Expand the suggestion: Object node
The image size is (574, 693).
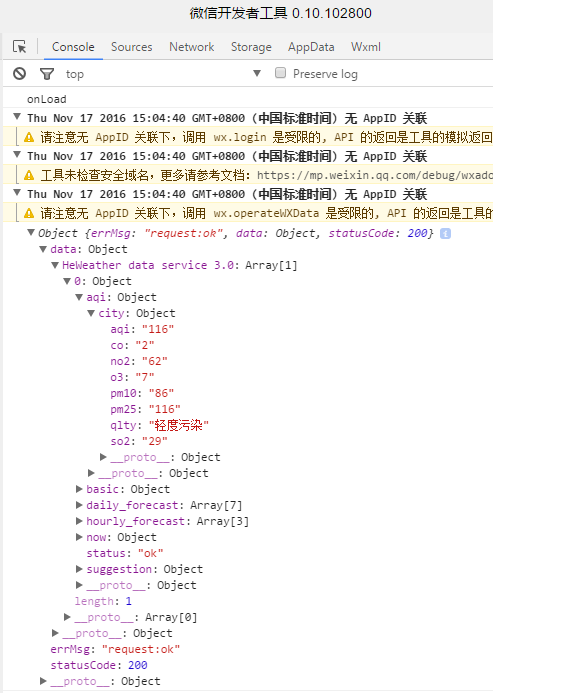(79, 569)
